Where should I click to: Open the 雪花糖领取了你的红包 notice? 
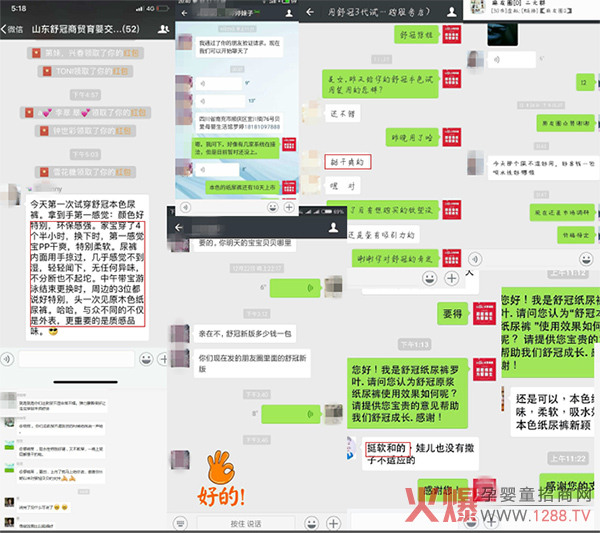tap(85, 172)
